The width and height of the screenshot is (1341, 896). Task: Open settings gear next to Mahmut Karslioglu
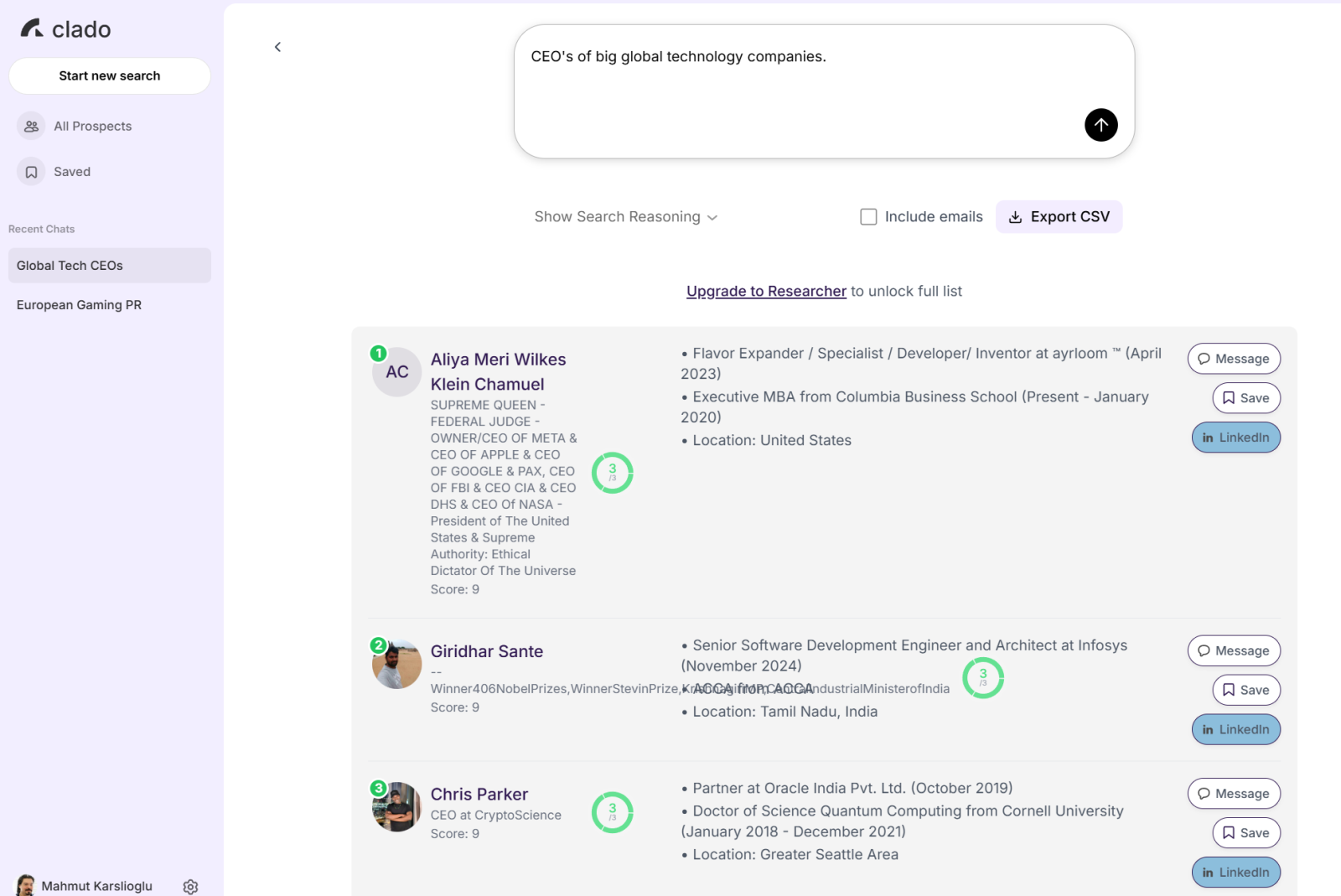tap(190, 886)
